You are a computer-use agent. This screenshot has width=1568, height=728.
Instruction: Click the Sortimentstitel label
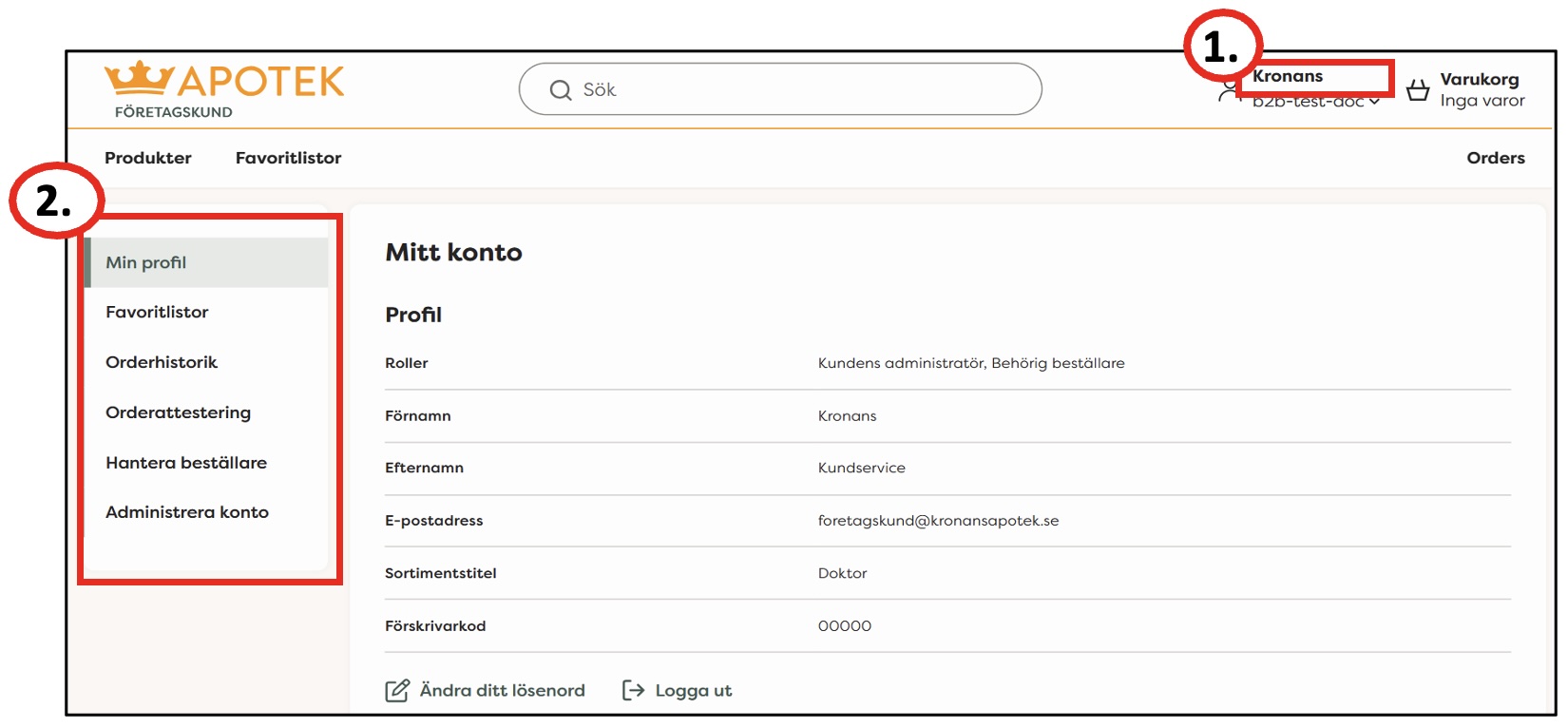pos(441,573)
